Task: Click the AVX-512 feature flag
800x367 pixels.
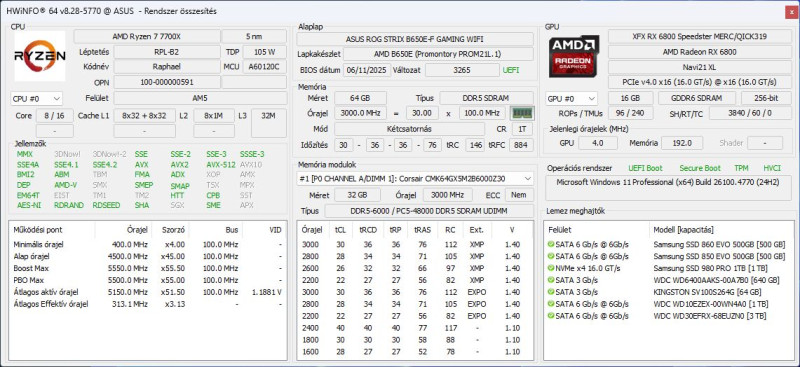Action: [221, 165]
